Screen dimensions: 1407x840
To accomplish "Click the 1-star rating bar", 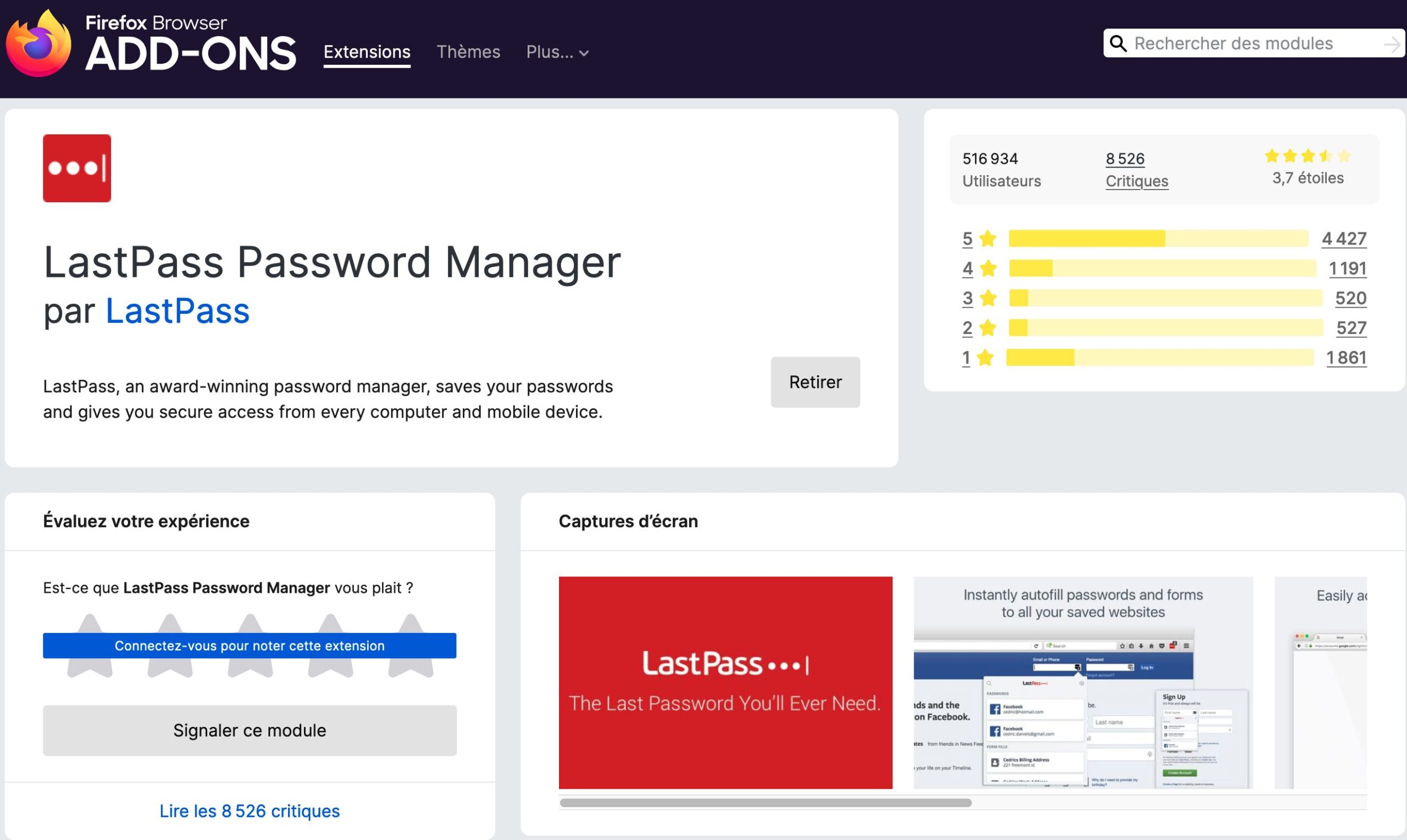I will 1160,358.
